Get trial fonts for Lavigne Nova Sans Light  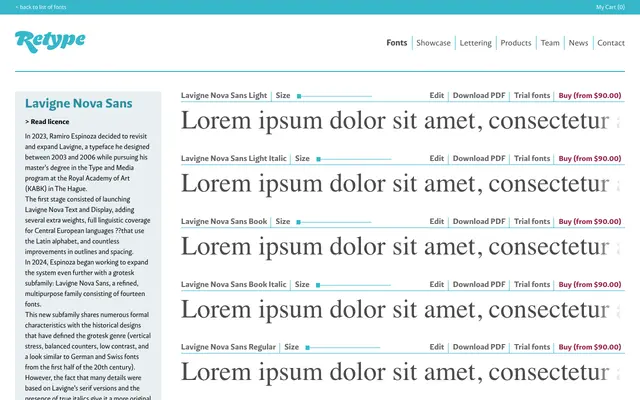click(532, 96)
